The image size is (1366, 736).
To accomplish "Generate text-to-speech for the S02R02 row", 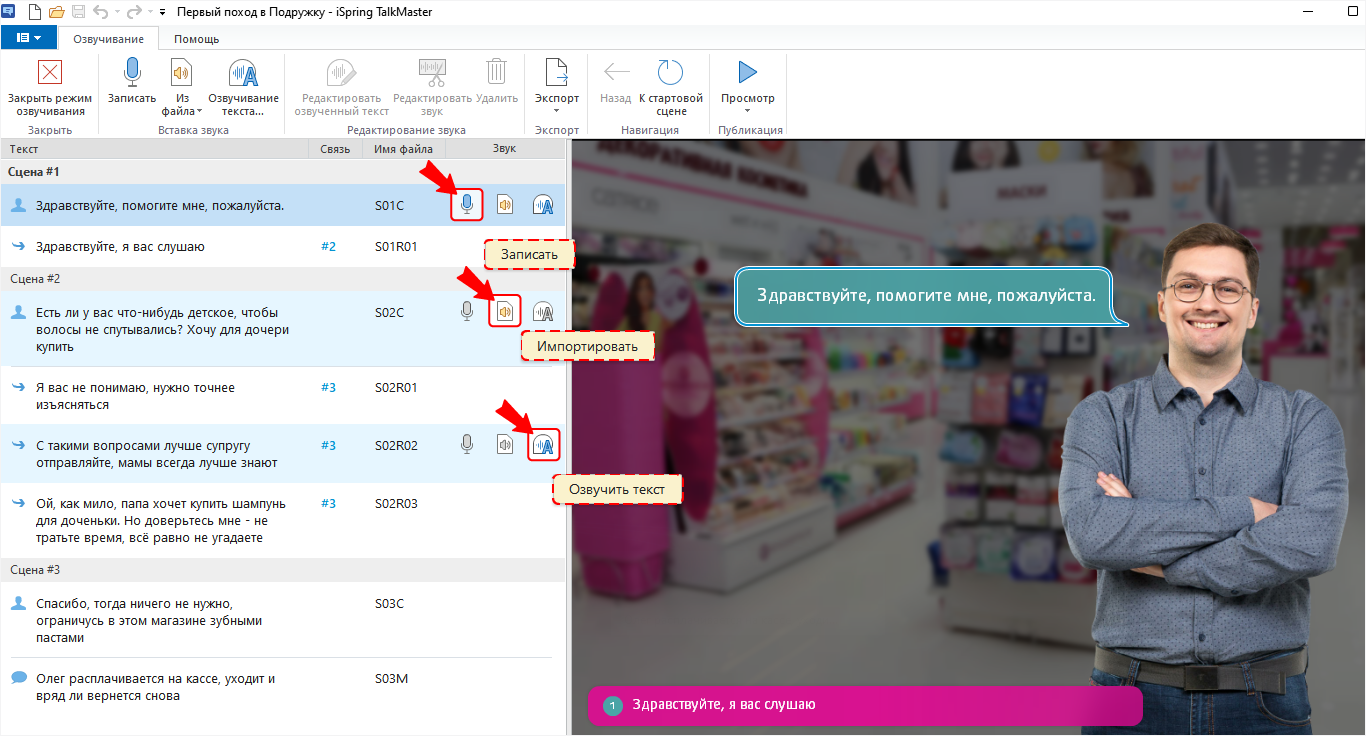I will click(543, 445).
